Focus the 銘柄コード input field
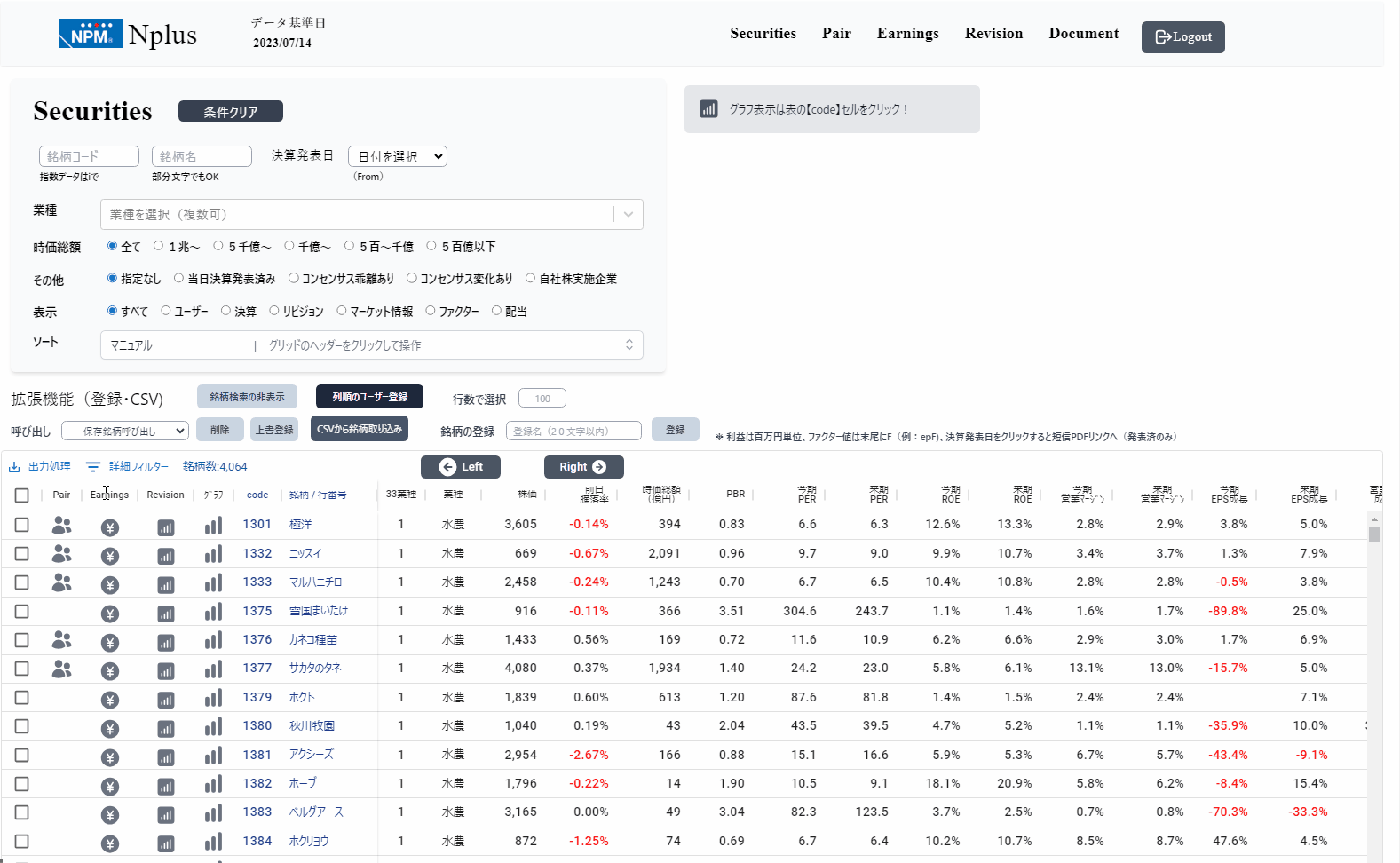Screen dimensions: 1400x863 click(89, 156)
